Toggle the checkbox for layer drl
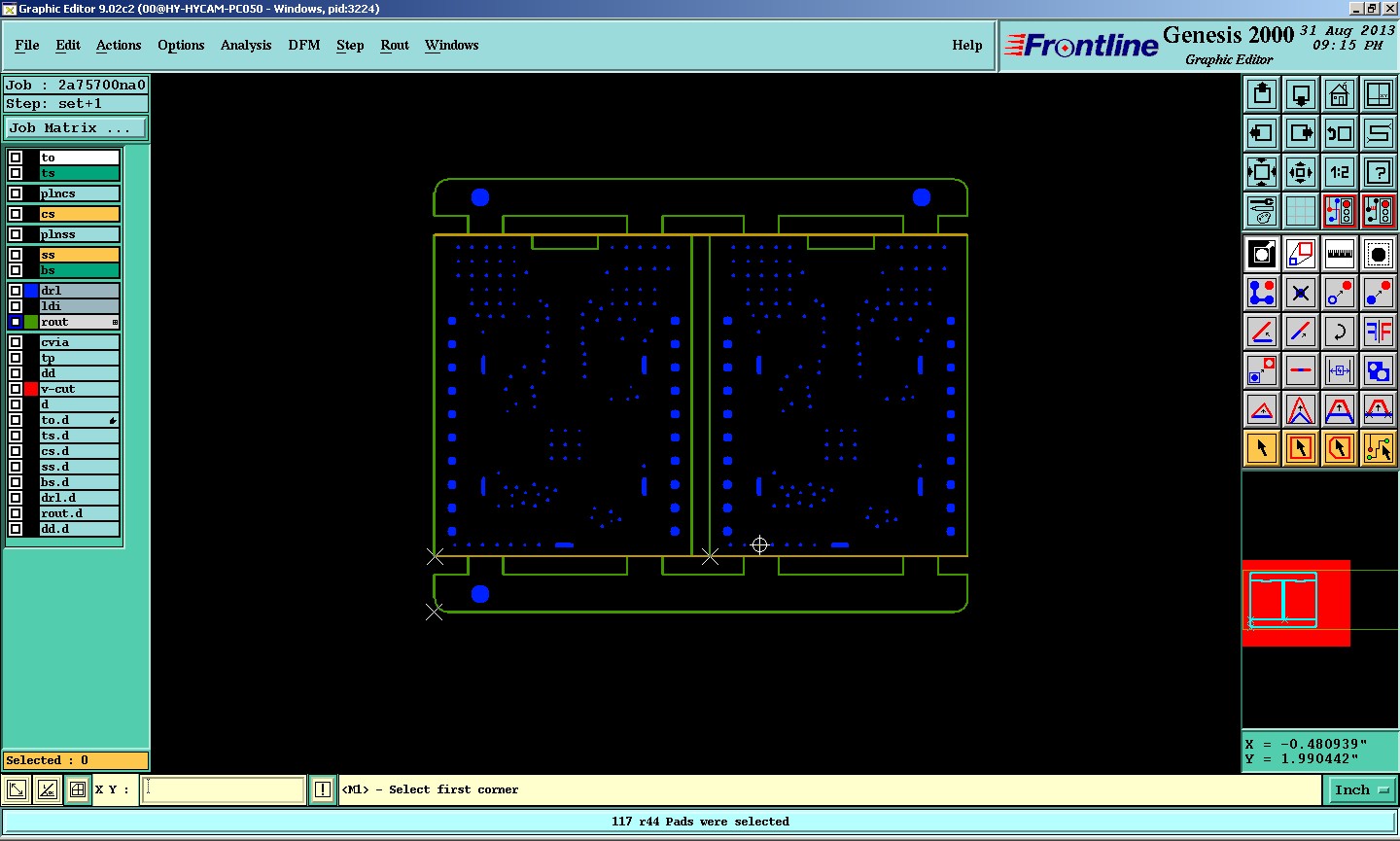The width and height of the screenshot is (1400, 841). 16,291
